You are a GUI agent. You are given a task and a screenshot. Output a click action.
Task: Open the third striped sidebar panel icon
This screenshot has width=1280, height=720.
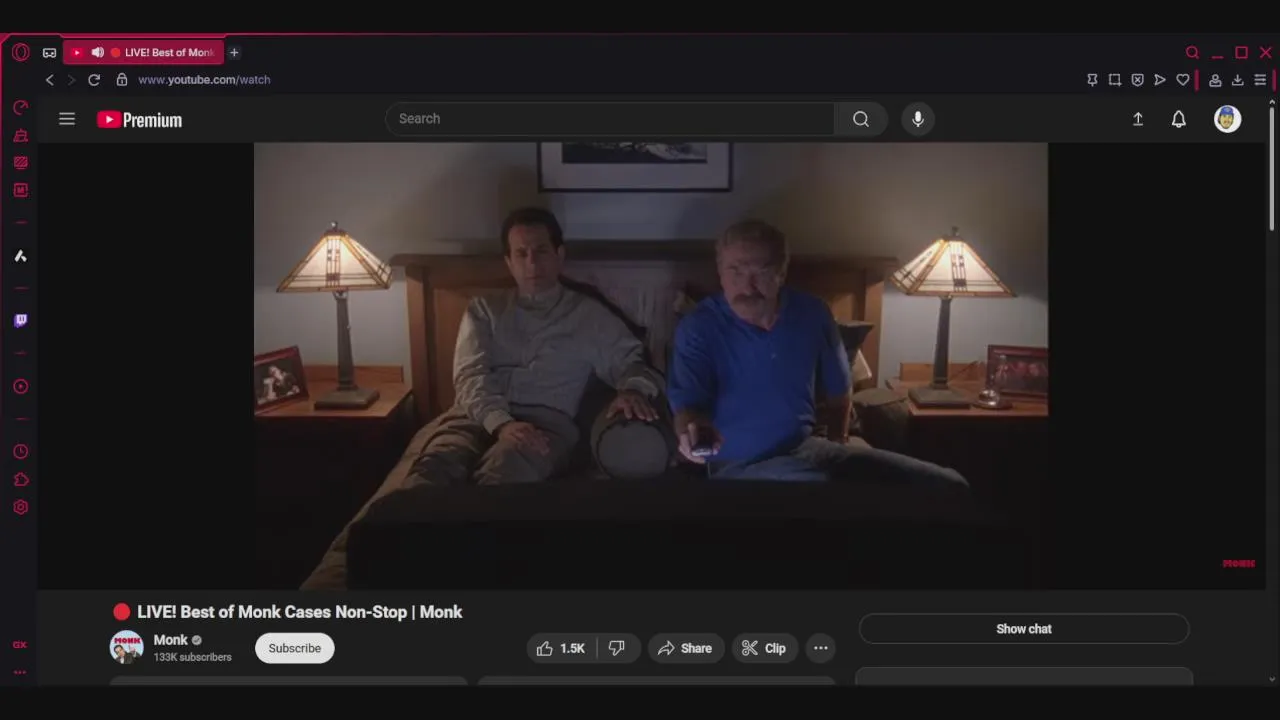click(20, 162)
